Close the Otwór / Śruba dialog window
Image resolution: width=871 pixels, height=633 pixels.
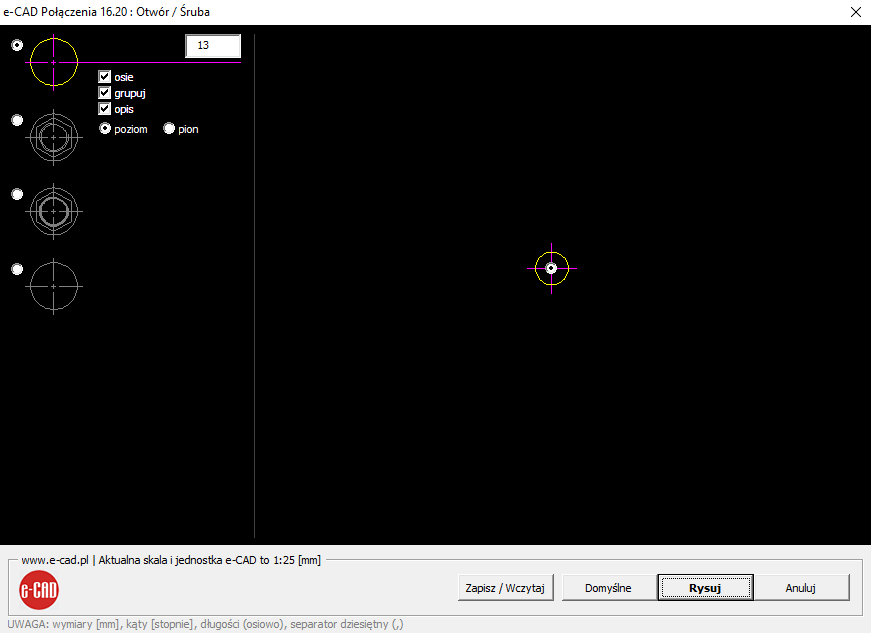[x=855, y=12]
